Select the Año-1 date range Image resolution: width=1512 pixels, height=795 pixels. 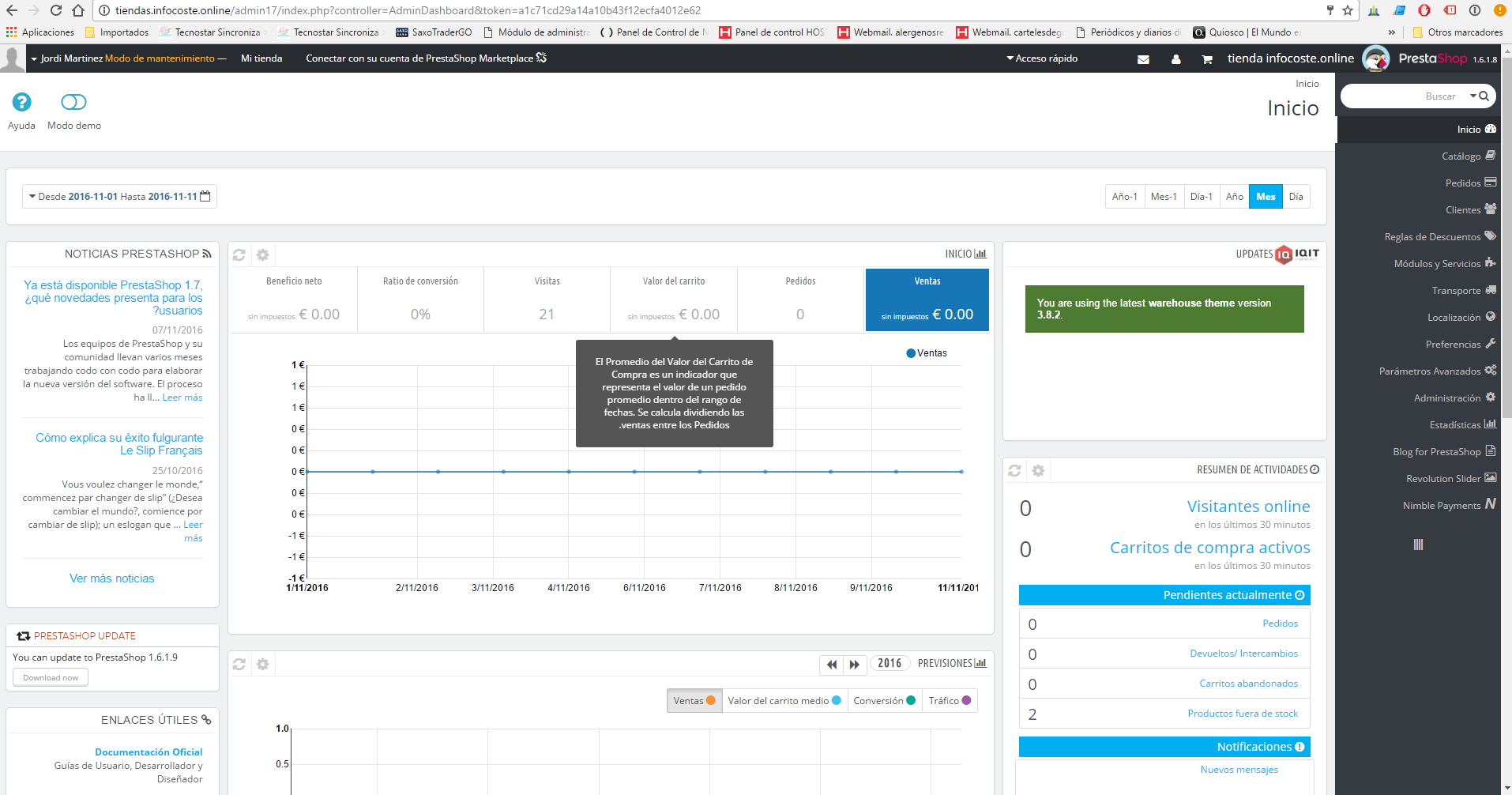click(1125, 197)
